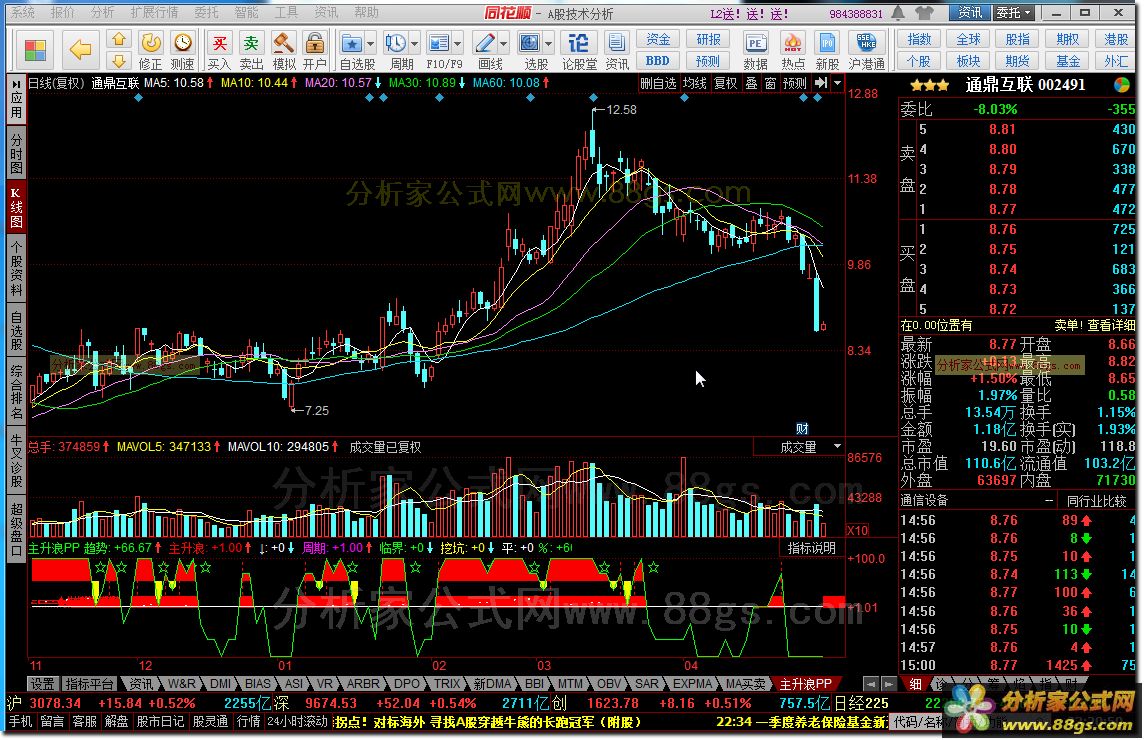The height and width of the screenshot is (740, 1144).
Task: Toggle the arrow-to-bar button after 预测
Action: (x=821, y=83)
